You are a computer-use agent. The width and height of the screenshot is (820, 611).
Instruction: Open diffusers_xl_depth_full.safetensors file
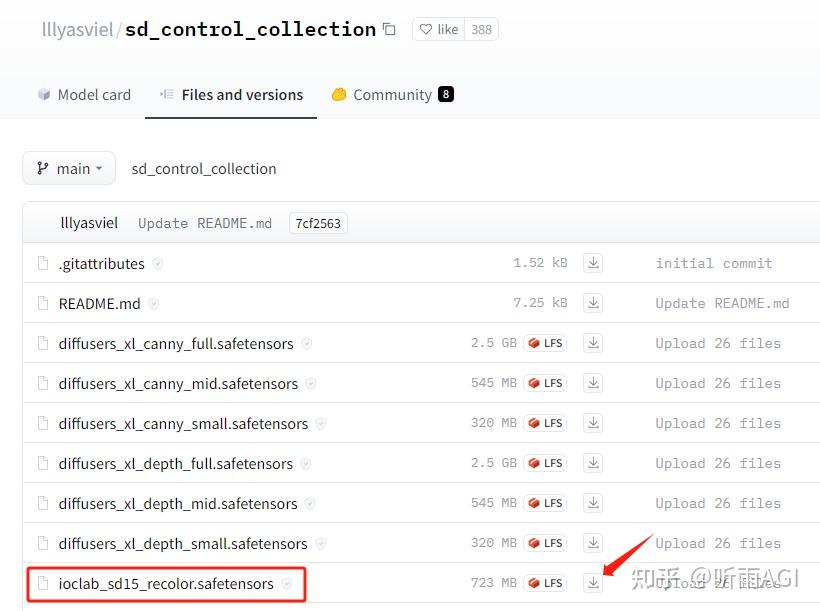(x=176, y=463)
